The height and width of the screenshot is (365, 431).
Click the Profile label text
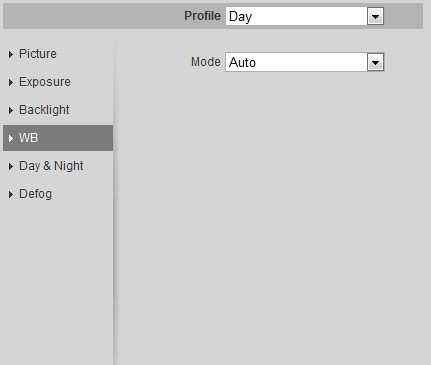point(202,16)
